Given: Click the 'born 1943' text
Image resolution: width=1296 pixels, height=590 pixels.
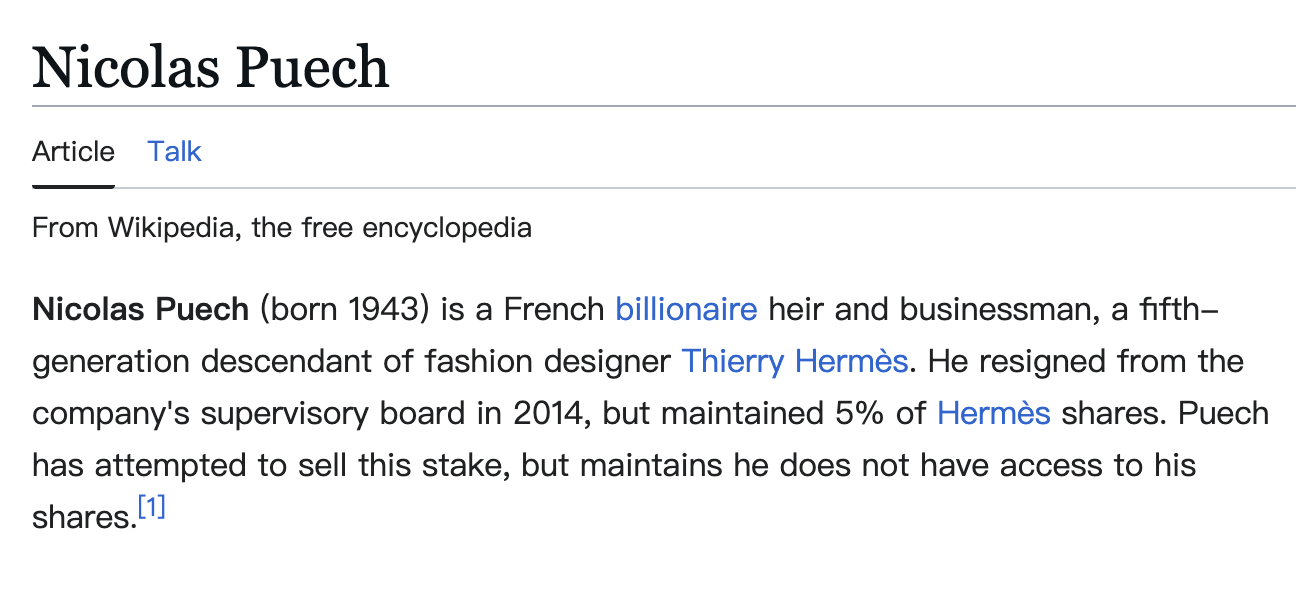Looking at the screenshot, I should pos(347,309).
